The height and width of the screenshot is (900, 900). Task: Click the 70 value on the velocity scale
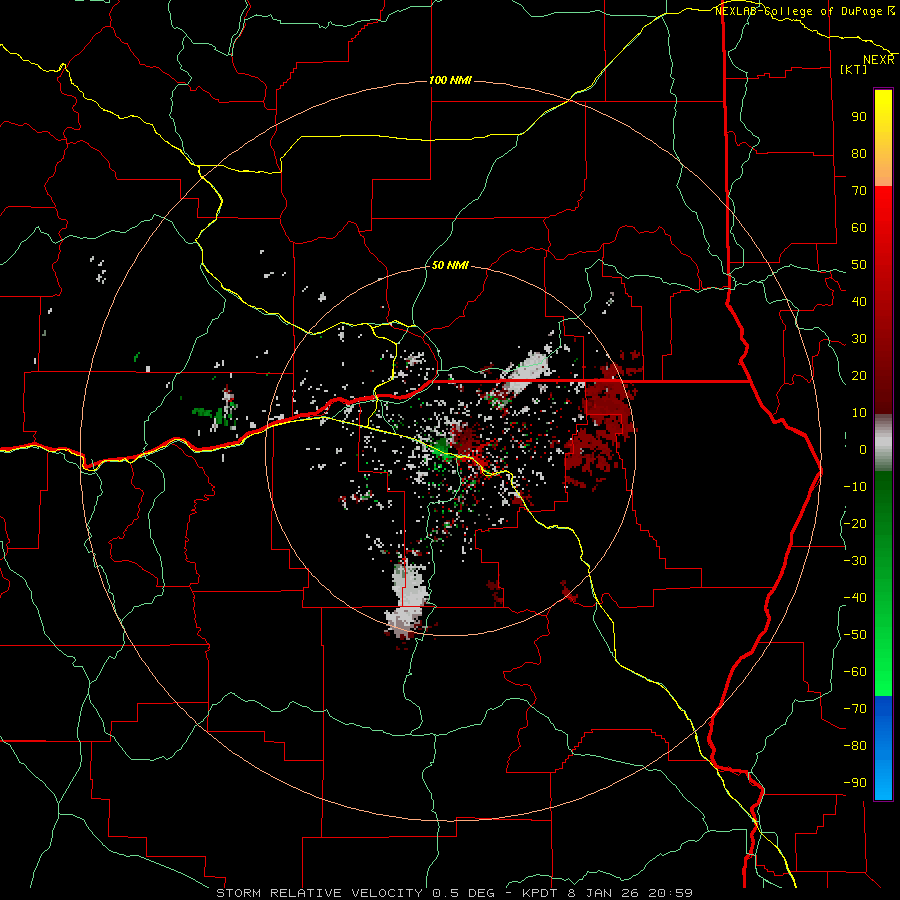[x=859, y=191]
